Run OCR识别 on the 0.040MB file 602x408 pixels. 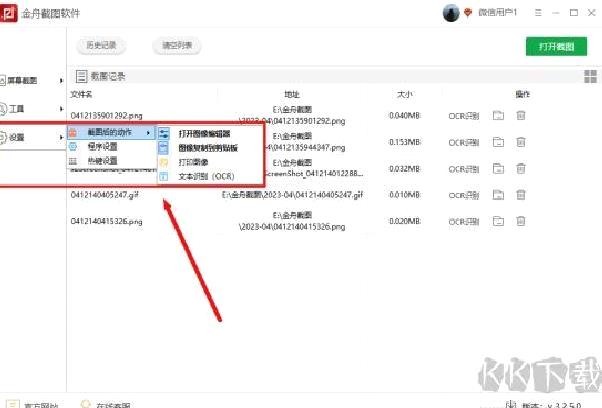(464, 116)
